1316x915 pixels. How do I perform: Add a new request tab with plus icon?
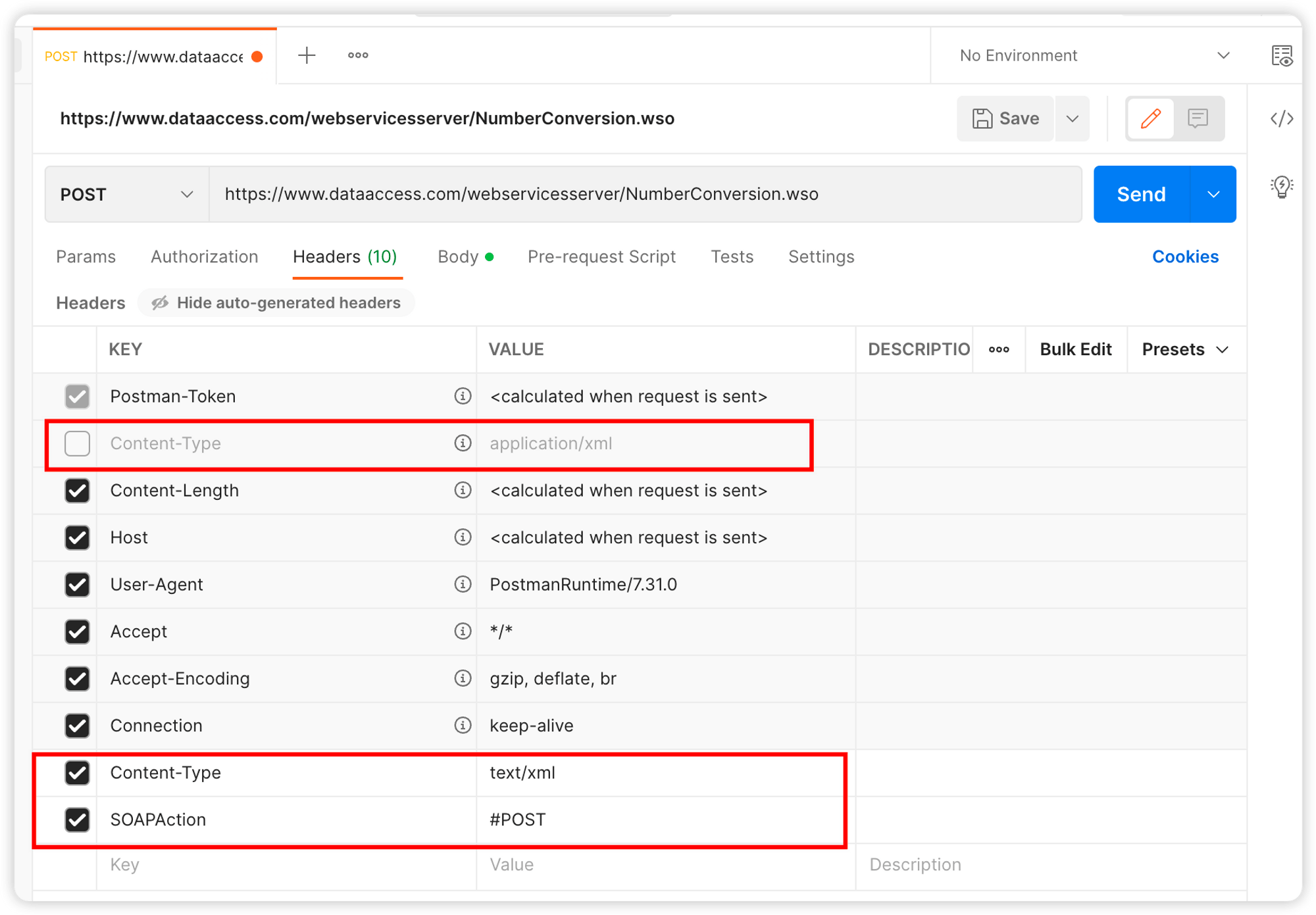tap(306, 55)
